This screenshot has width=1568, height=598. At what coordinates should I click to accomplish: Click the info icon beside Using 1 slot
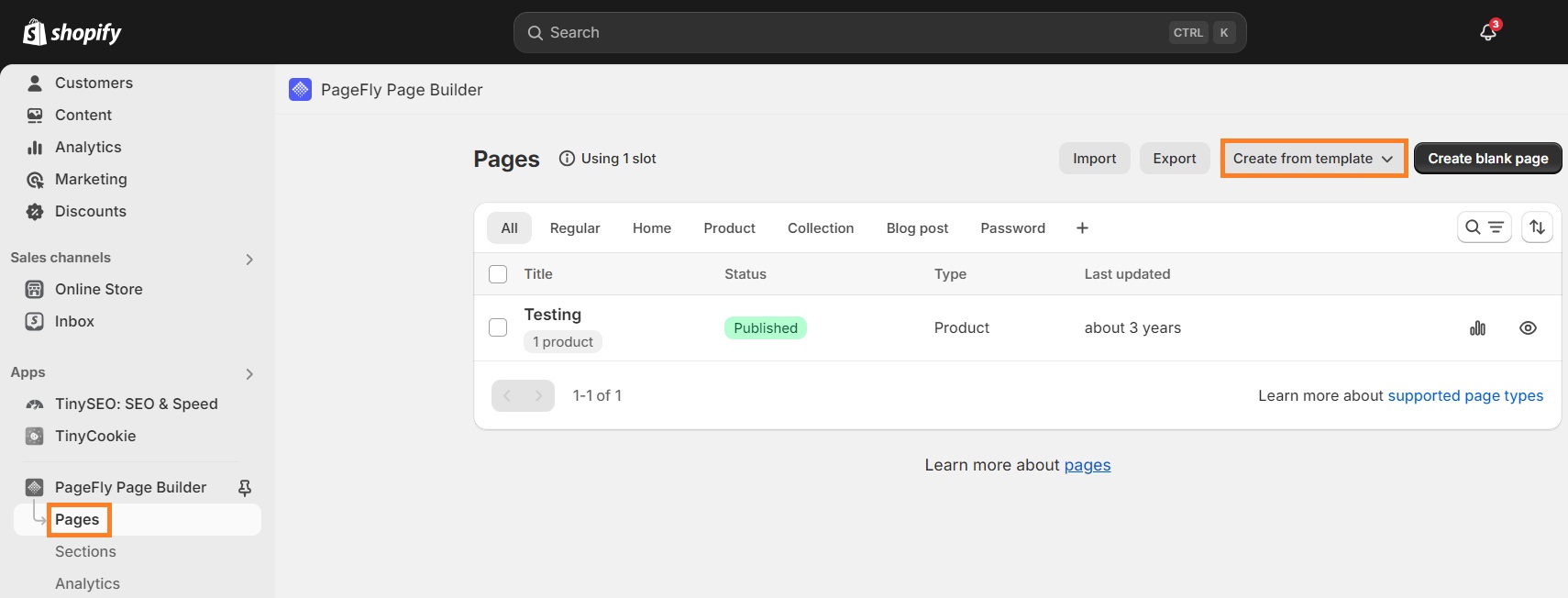coord(567,158)
